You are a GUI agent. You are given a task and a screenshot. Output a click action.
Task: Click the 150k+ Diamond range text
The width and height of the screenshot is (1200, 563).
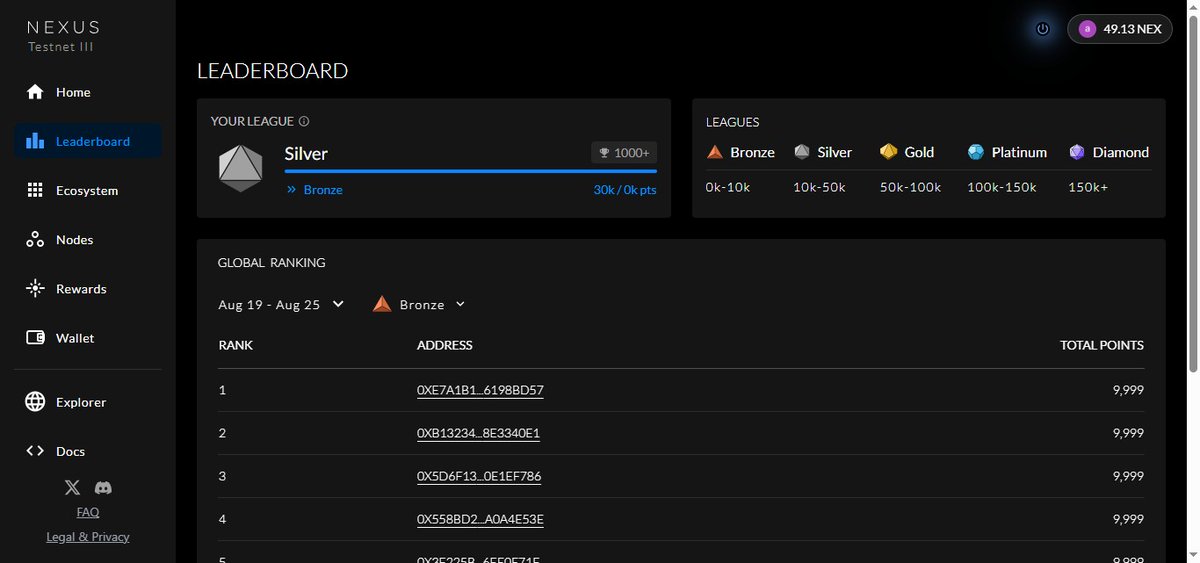click(x=1088, y=187)
